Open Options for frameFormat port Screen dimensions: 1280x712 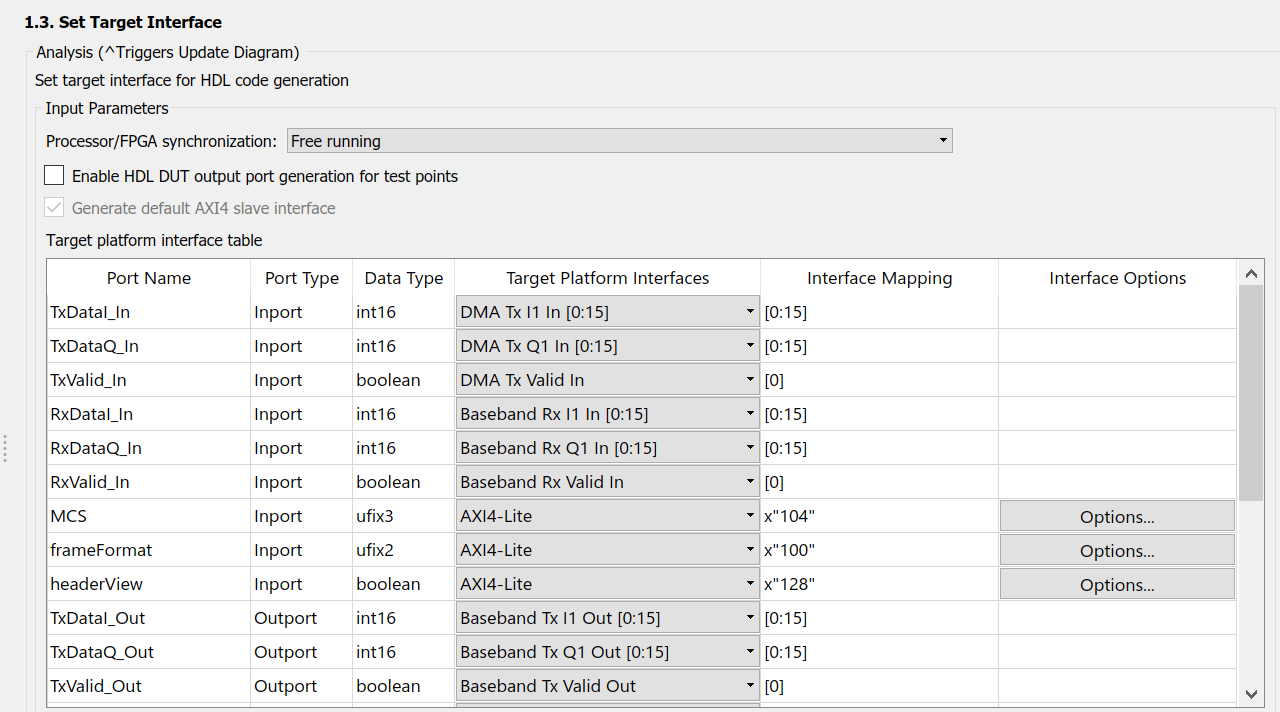click(1117, 551)
